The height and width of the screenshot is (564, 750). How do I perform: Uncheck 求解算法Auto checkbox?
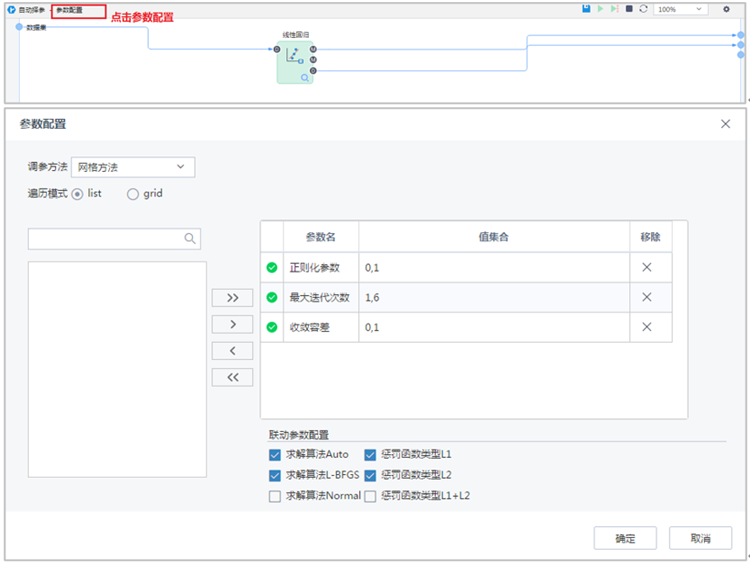tap(275, 454)
